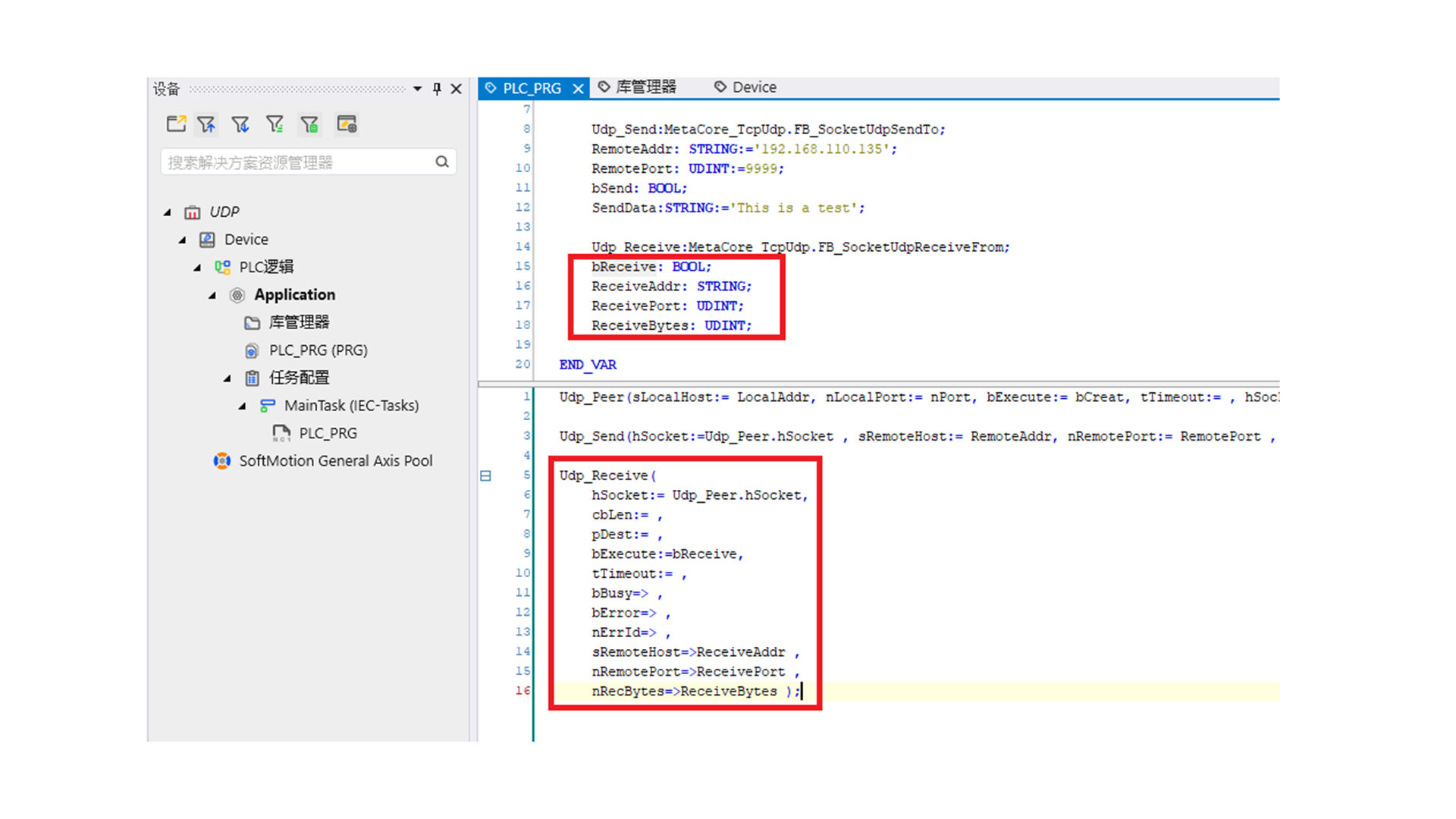1456x819 pixels.
Task: Click the SoftMotion General Axis Pool icon
Action: pos(222,461)
